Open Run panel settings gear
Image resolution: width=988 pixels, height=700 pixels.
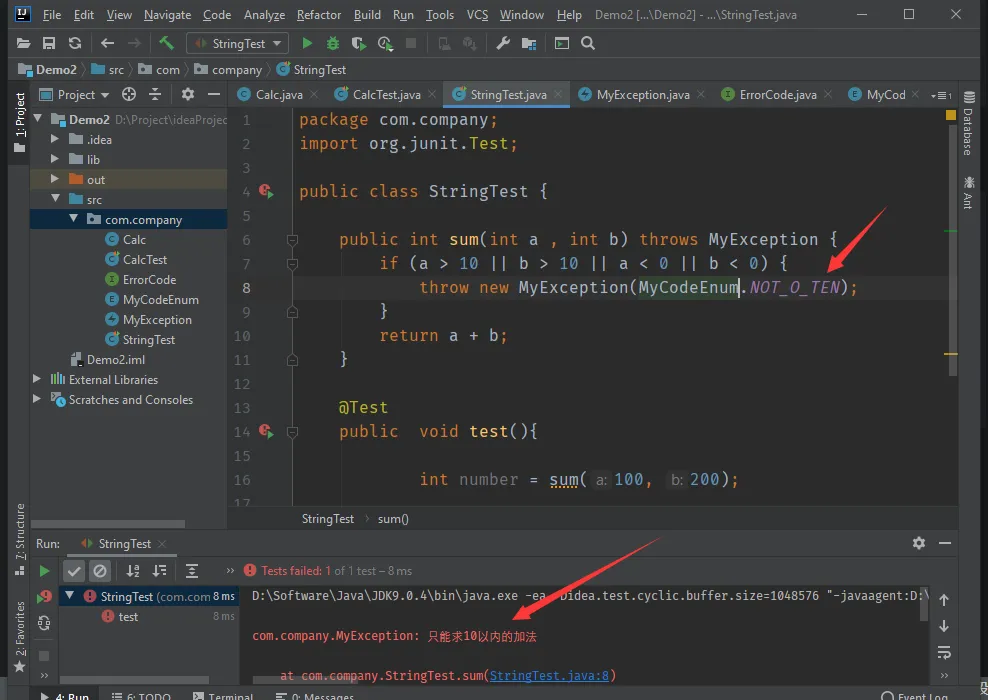click(x=918, y=543)
